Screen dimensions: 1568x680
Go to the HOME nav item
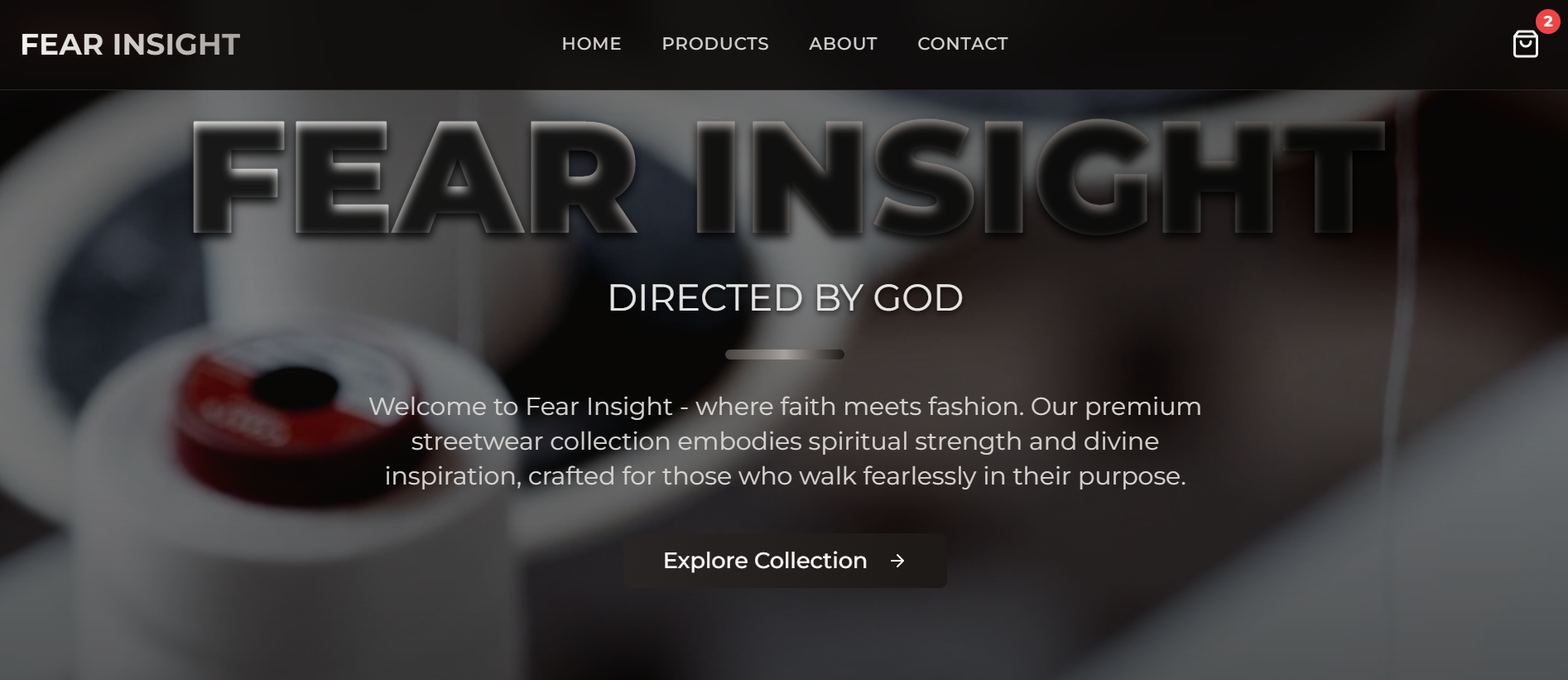[591, 44]
